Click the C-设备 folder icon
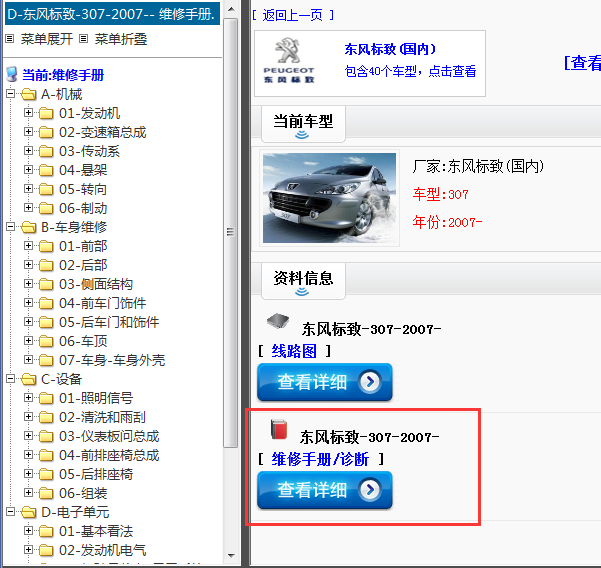 tap(28, 379)
